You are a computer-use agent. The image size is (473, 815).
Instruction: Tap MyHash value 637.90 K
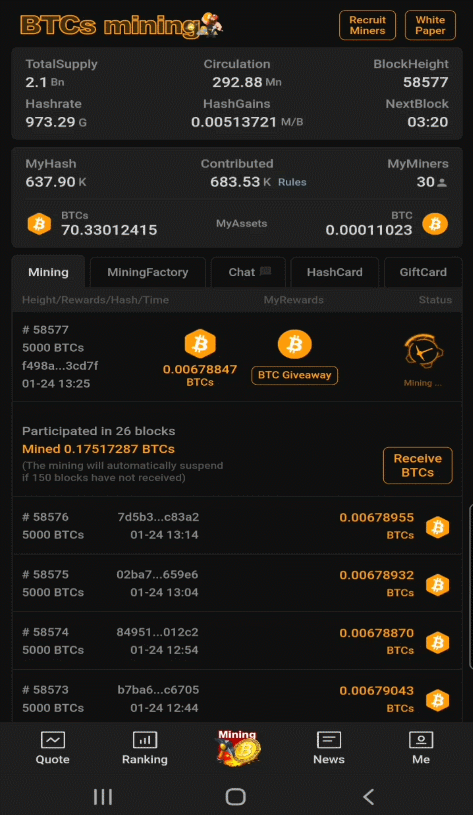click(x=56, y=182)
